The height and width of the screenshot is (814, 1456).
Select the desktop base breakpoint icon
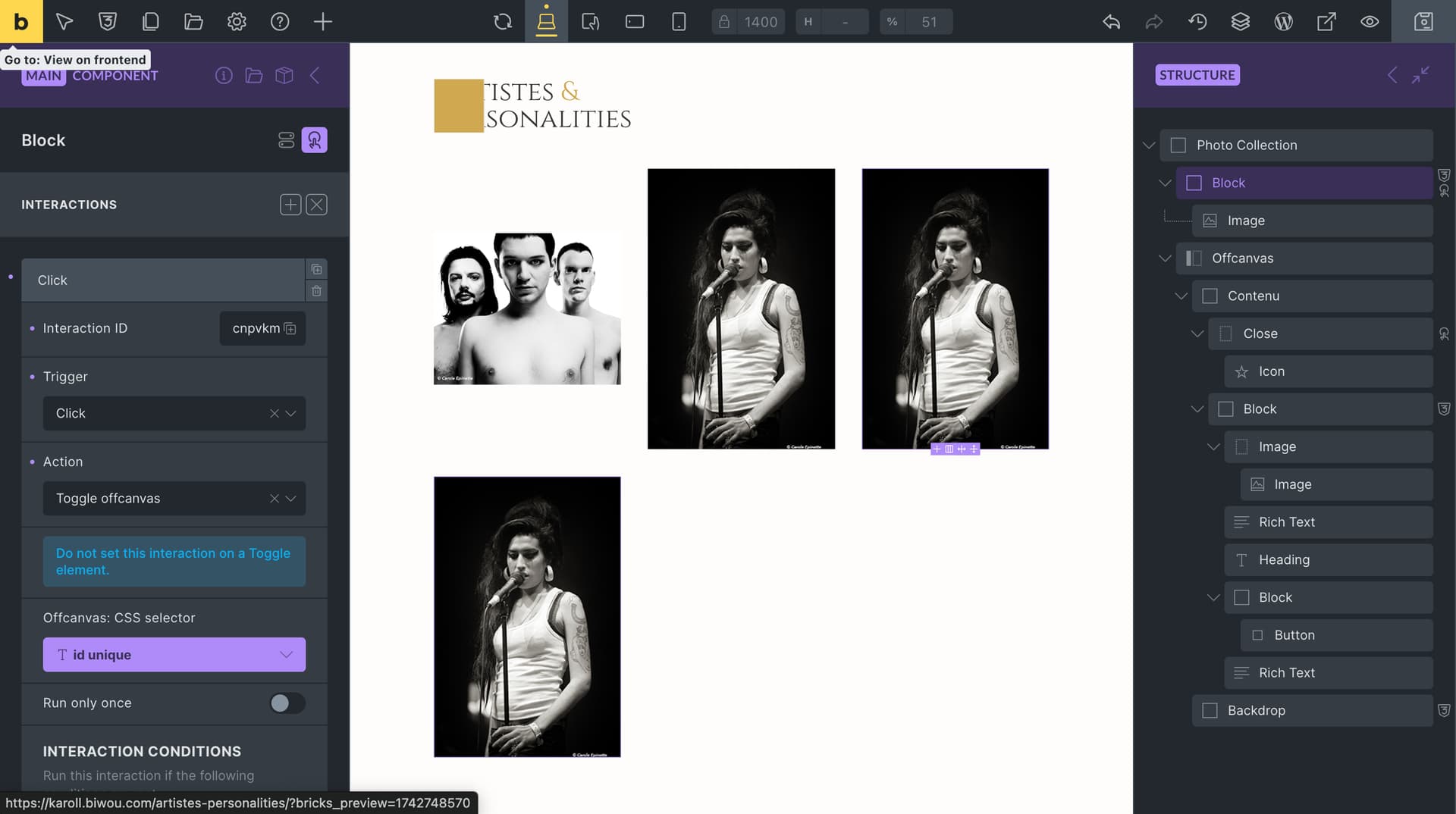point(546,21)
